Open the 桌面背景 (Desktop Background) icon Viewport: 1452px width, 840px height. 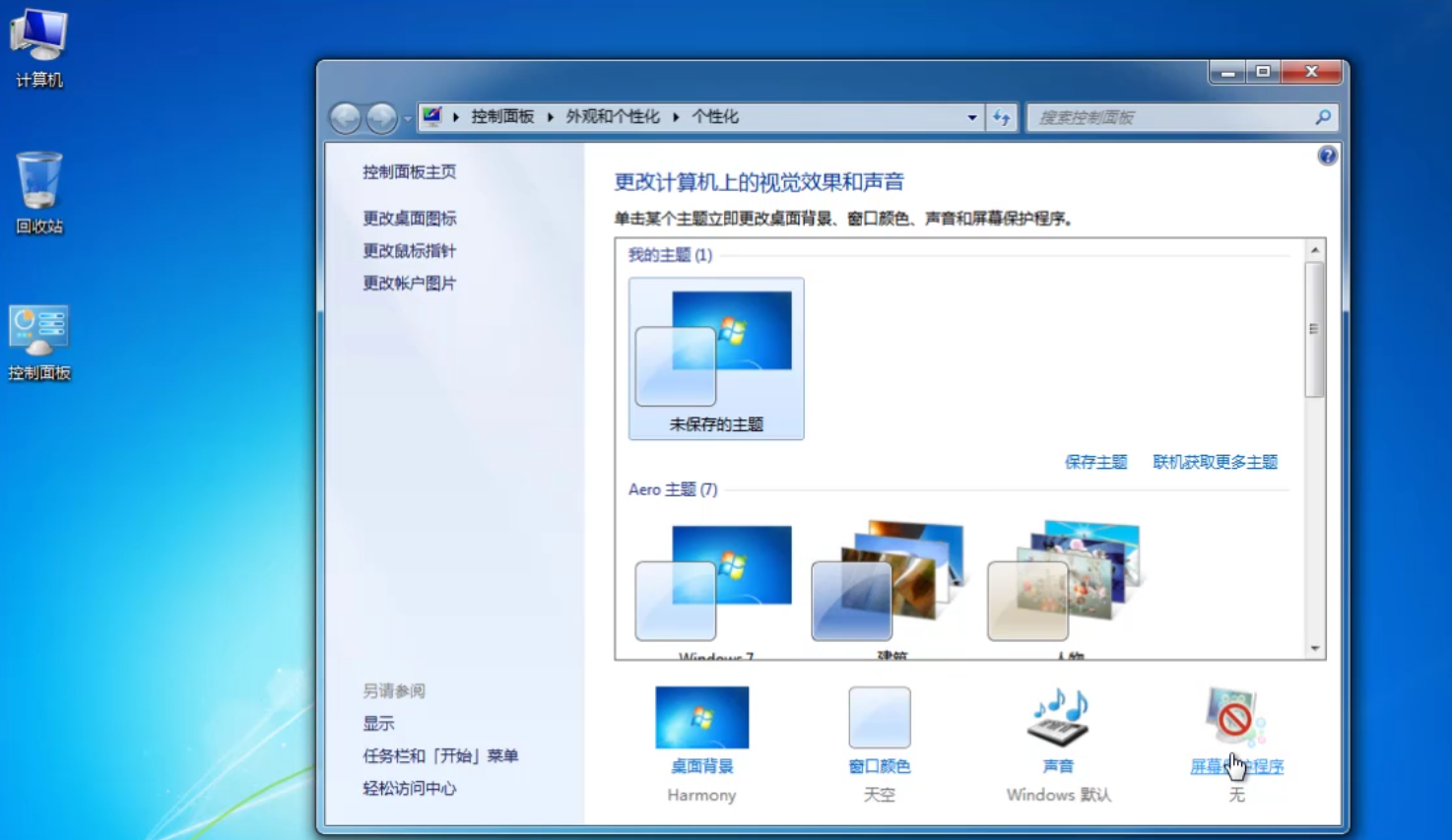point(701,718)
